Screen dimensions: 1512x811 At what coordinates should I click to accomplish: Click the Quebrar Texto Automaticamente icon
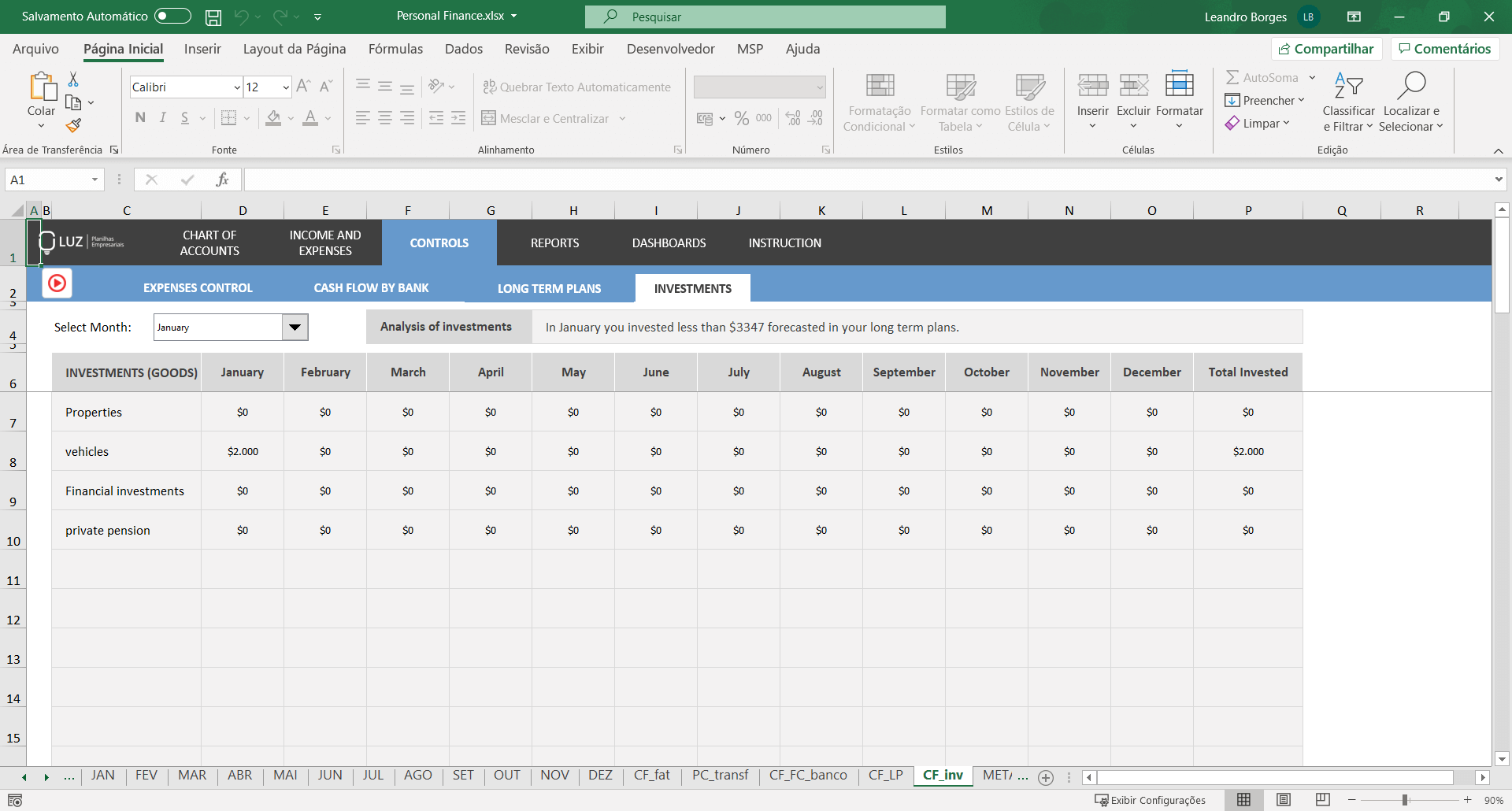pyautogui.click(x=489, y=87)
